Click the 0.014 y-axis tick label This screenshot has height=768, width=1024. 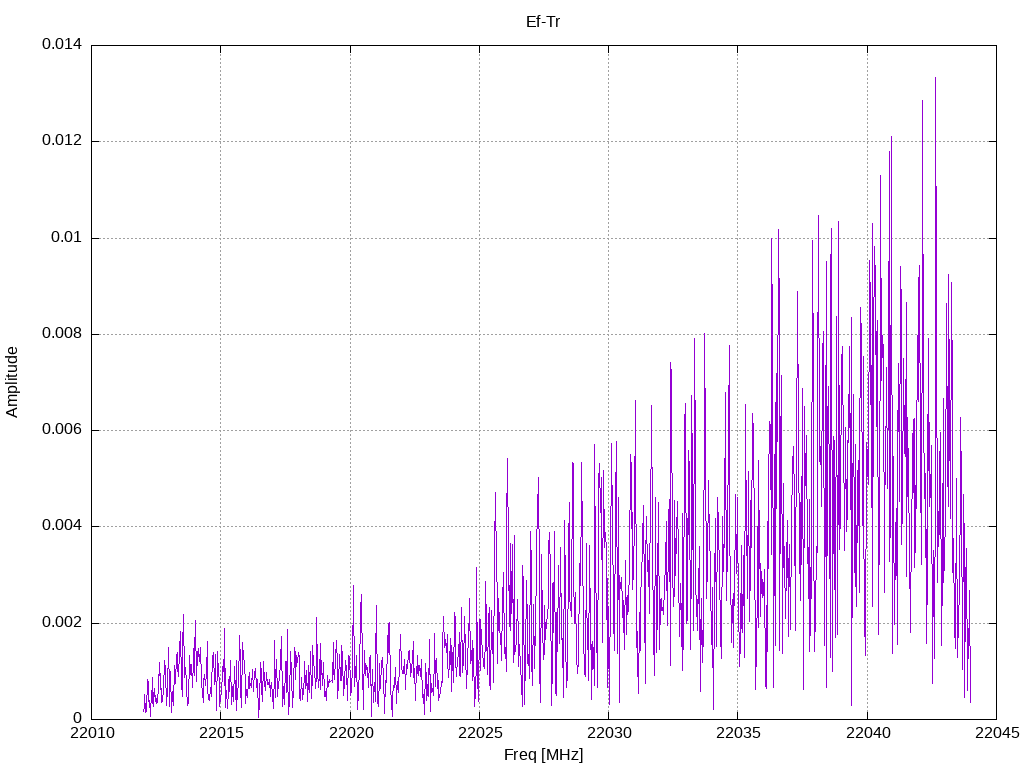click(61, 45)
